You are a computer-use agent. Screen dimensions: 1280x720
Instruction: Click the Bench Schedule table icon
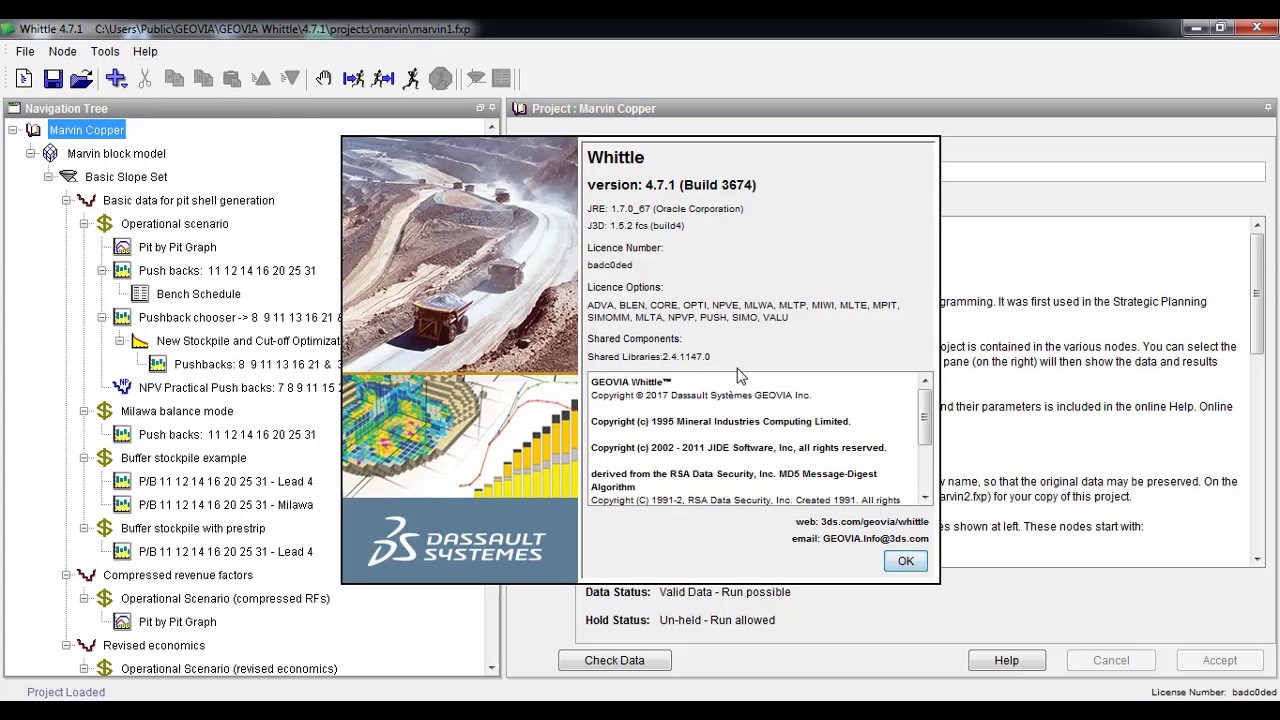[x=140, y=294]
